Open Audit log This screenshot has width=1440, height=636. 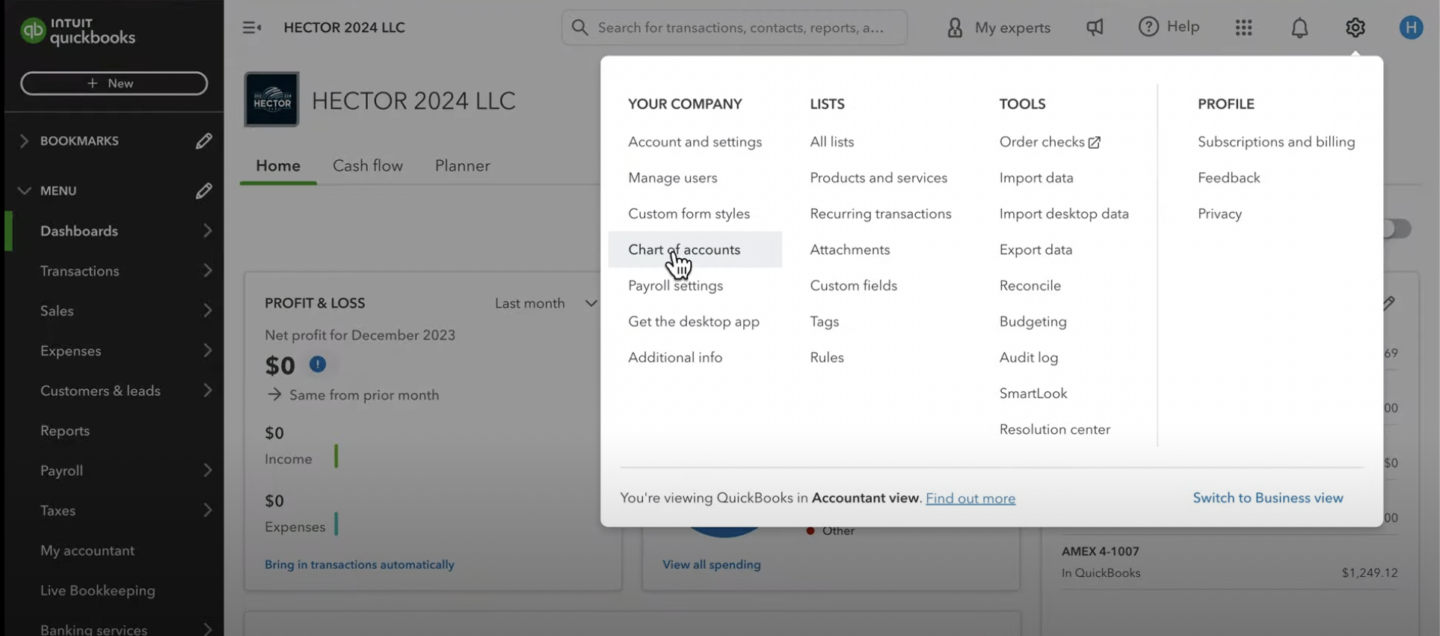click(x=1029, y=358)
